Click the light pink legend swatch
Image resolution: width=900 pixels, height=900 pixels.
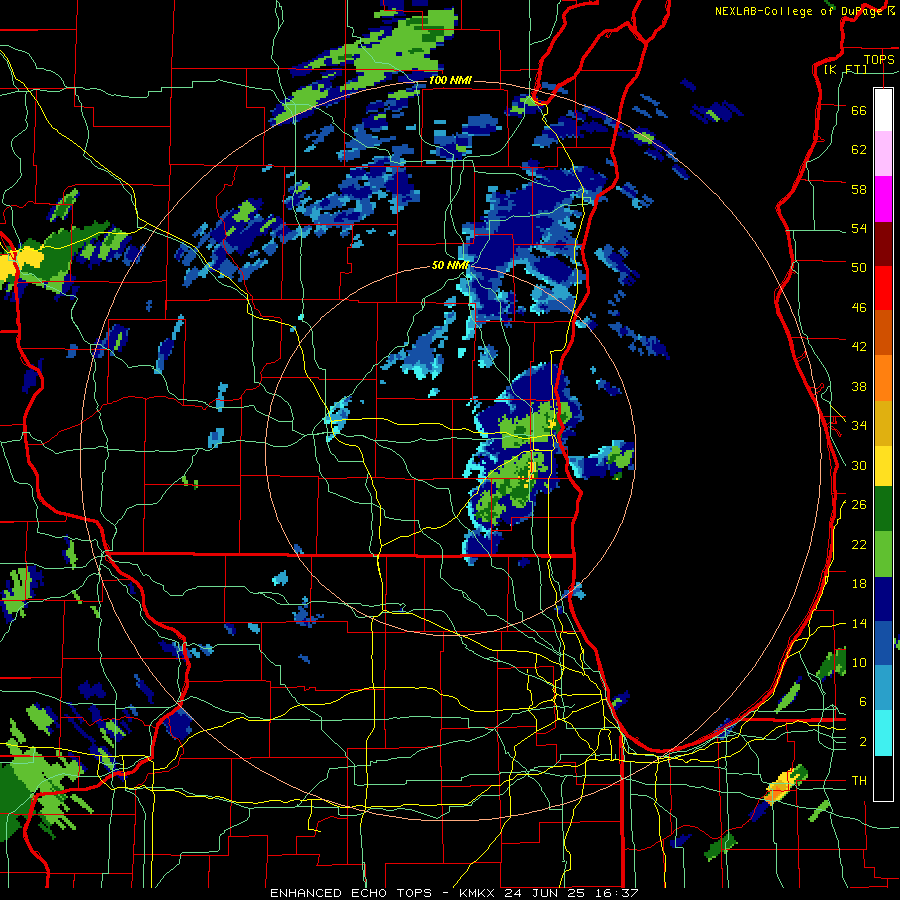pyautogui.click(x=883, y=153)
